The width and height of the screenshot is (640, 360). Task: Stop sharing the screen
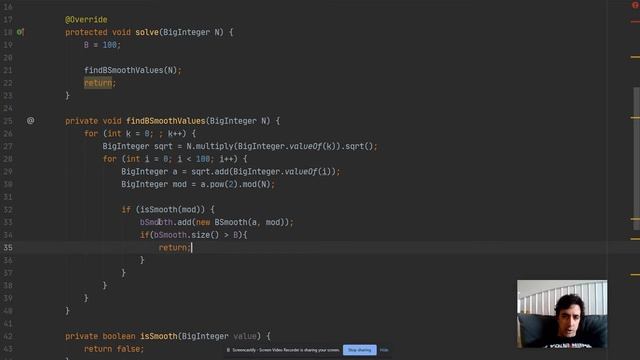[x=360, y=350]
